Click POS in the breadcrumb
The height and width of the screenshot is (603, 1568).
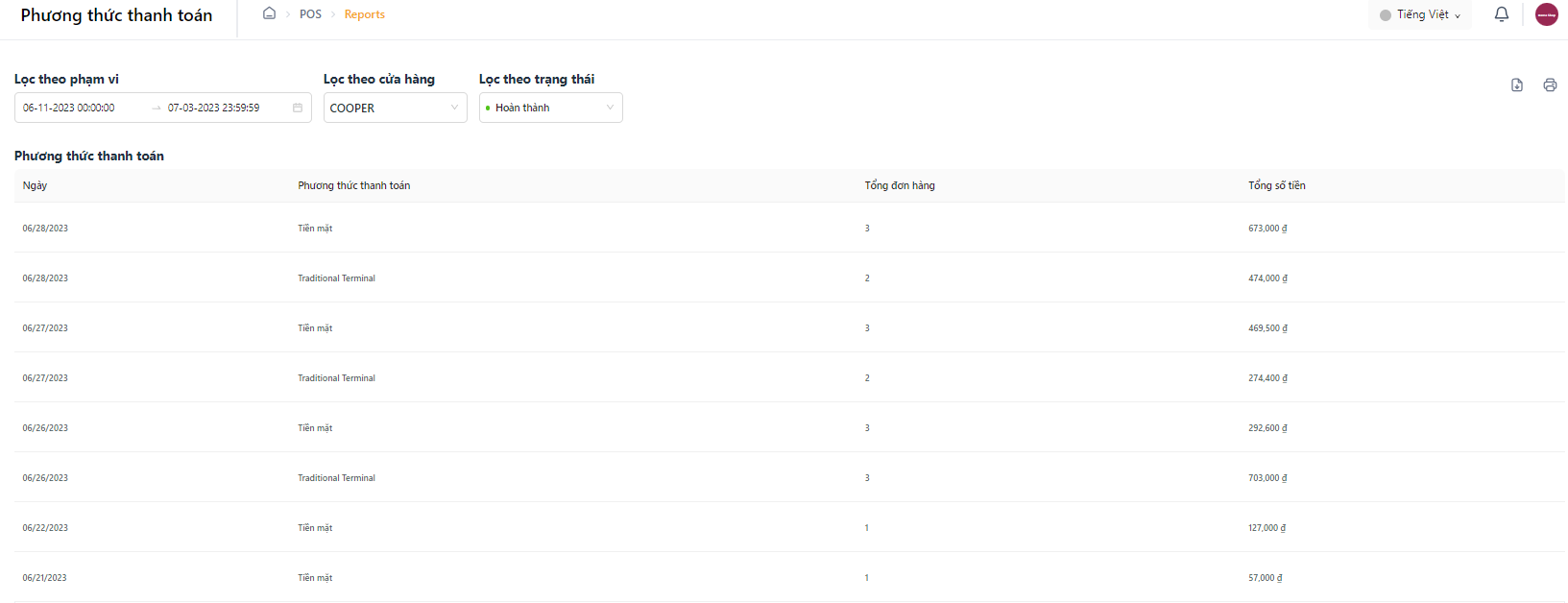coord(310,14)
